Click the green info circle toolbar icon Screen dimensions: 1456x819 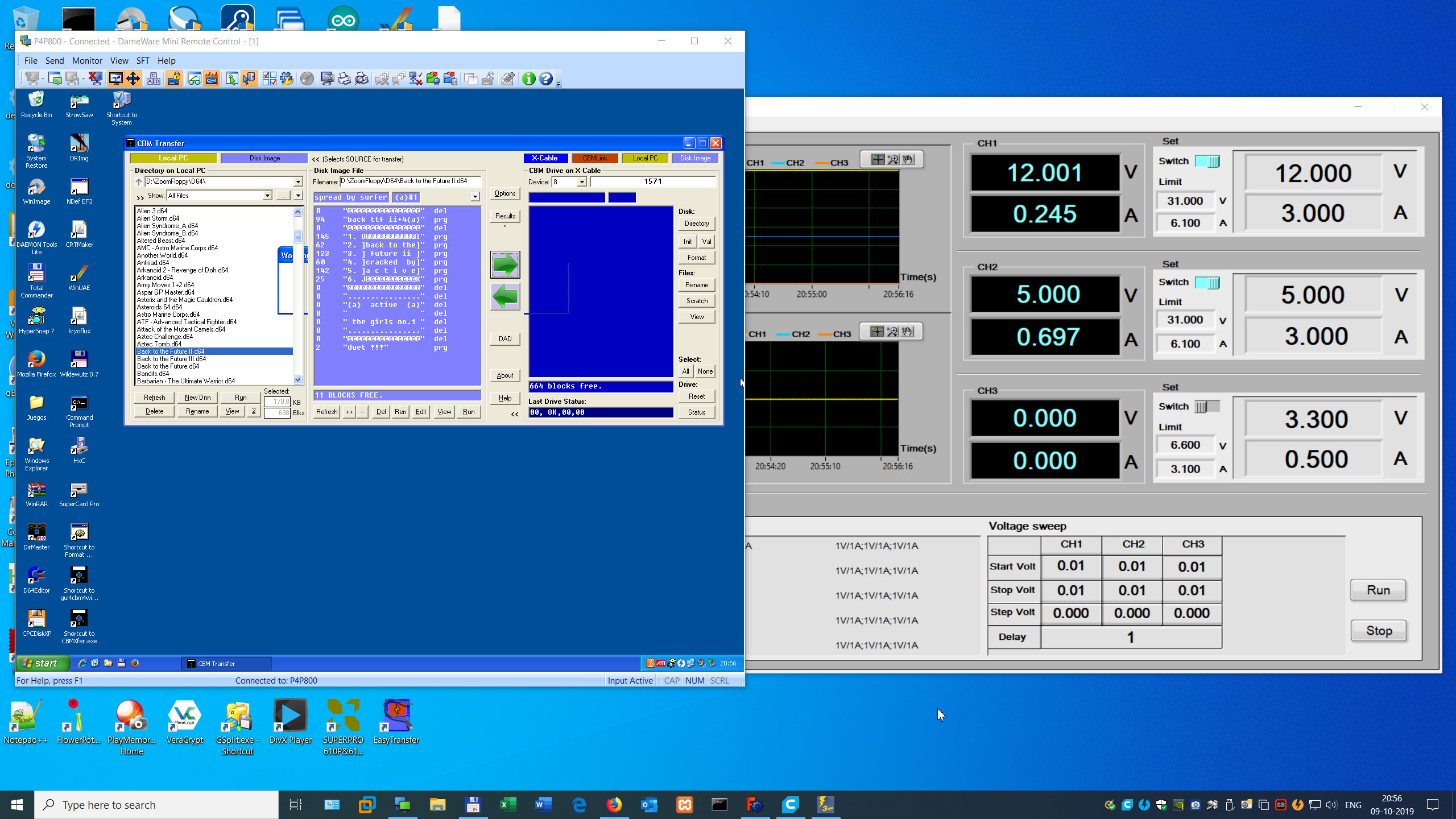pos(528,78)
